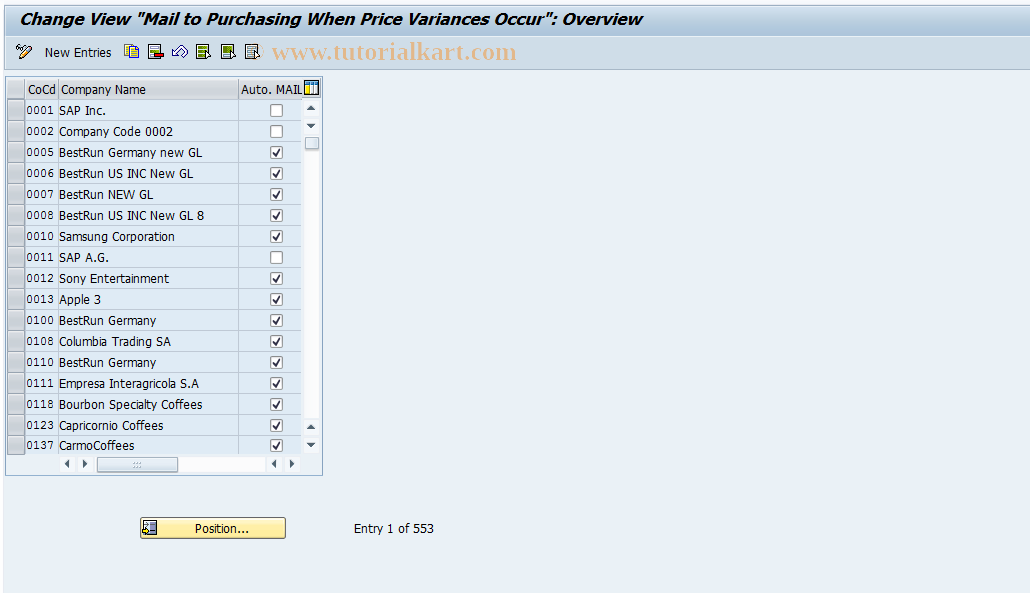The width and height of the screenshot is (1030, 593).
Task: Click the company name cell 'Apple 3'
Action: point(148,299)
